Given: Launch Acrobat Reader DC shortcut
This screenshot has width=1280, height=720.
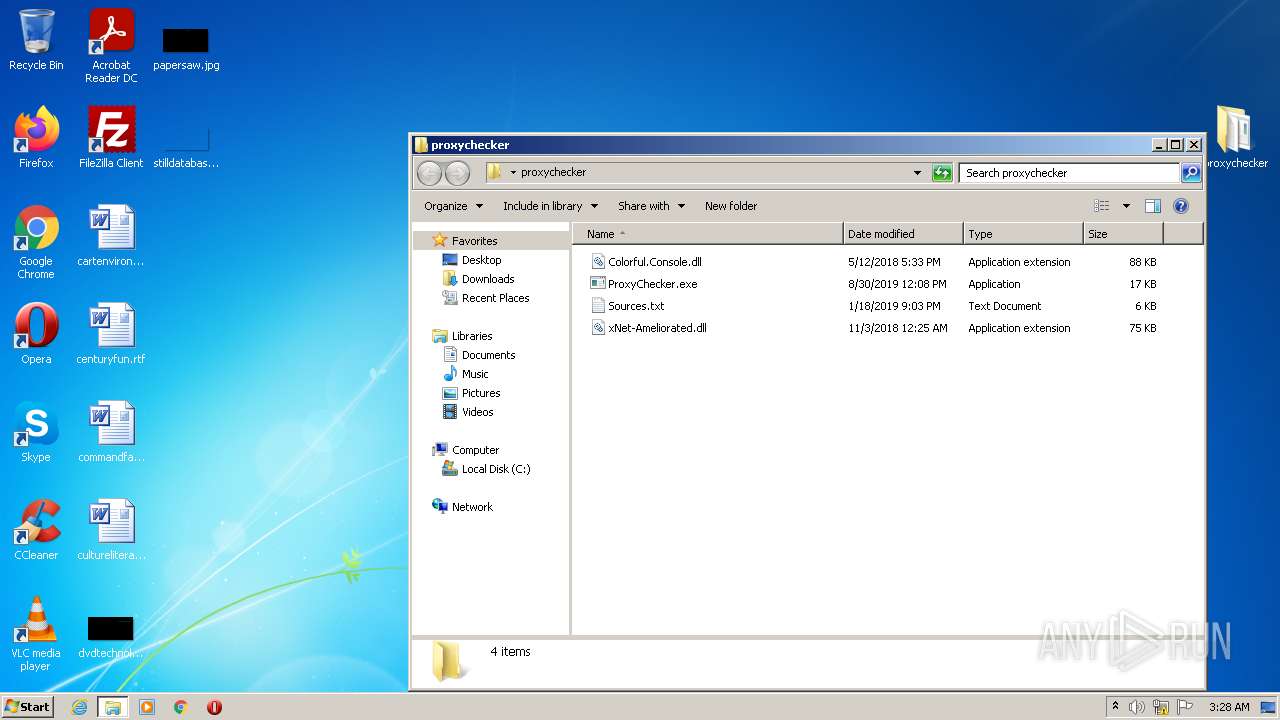Looking at the screenshot, I should (111, 46).
